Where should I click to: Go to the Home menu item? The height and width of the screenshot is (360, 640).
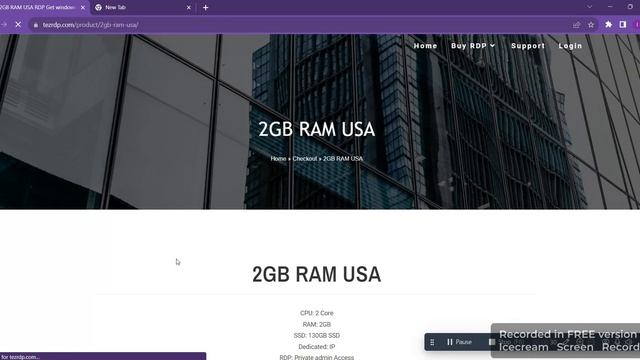pyautogui.click(x=425, y=46)
